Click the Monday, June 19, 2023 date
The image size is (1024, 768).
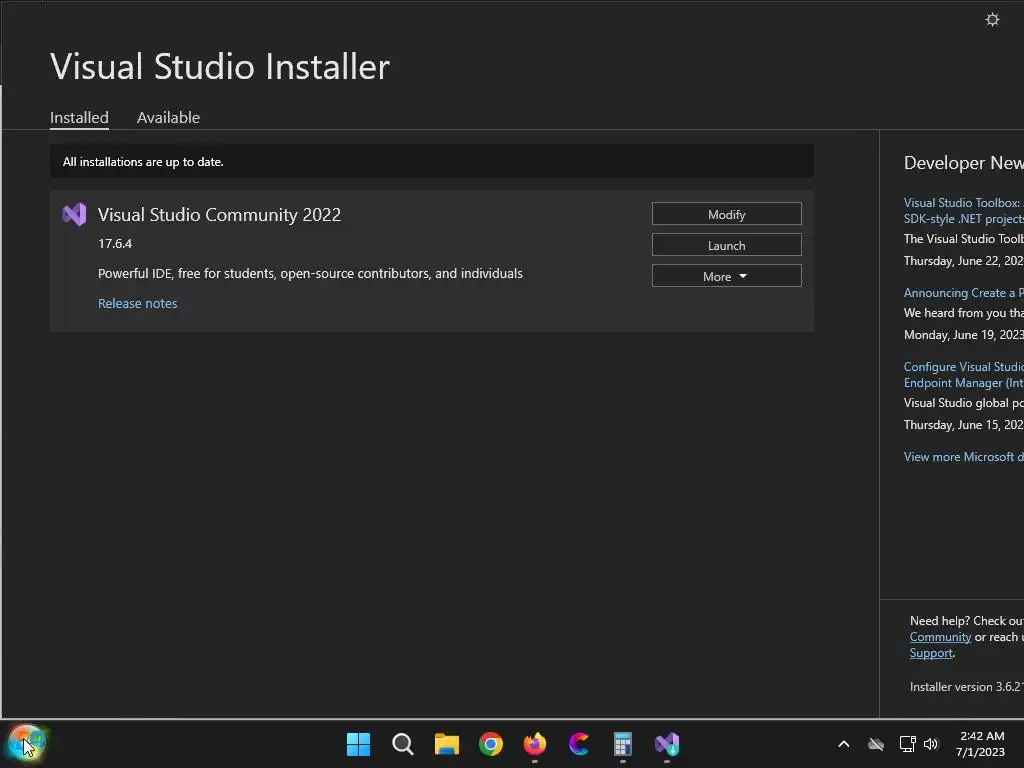pyautogui.click(x=963, y=334)
